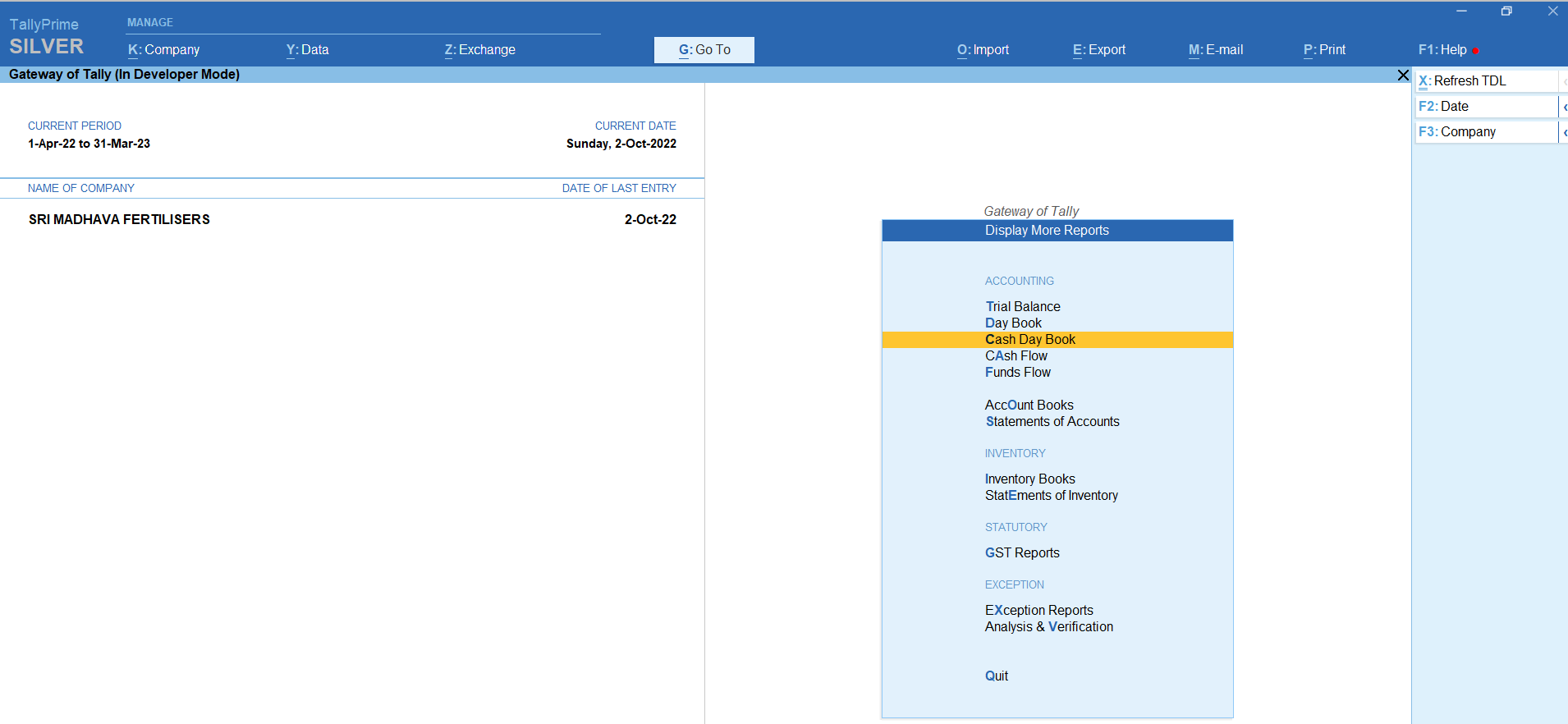Open the Y: Data menu
This screenshot has height=724, width=1568.
coord(307,50)
